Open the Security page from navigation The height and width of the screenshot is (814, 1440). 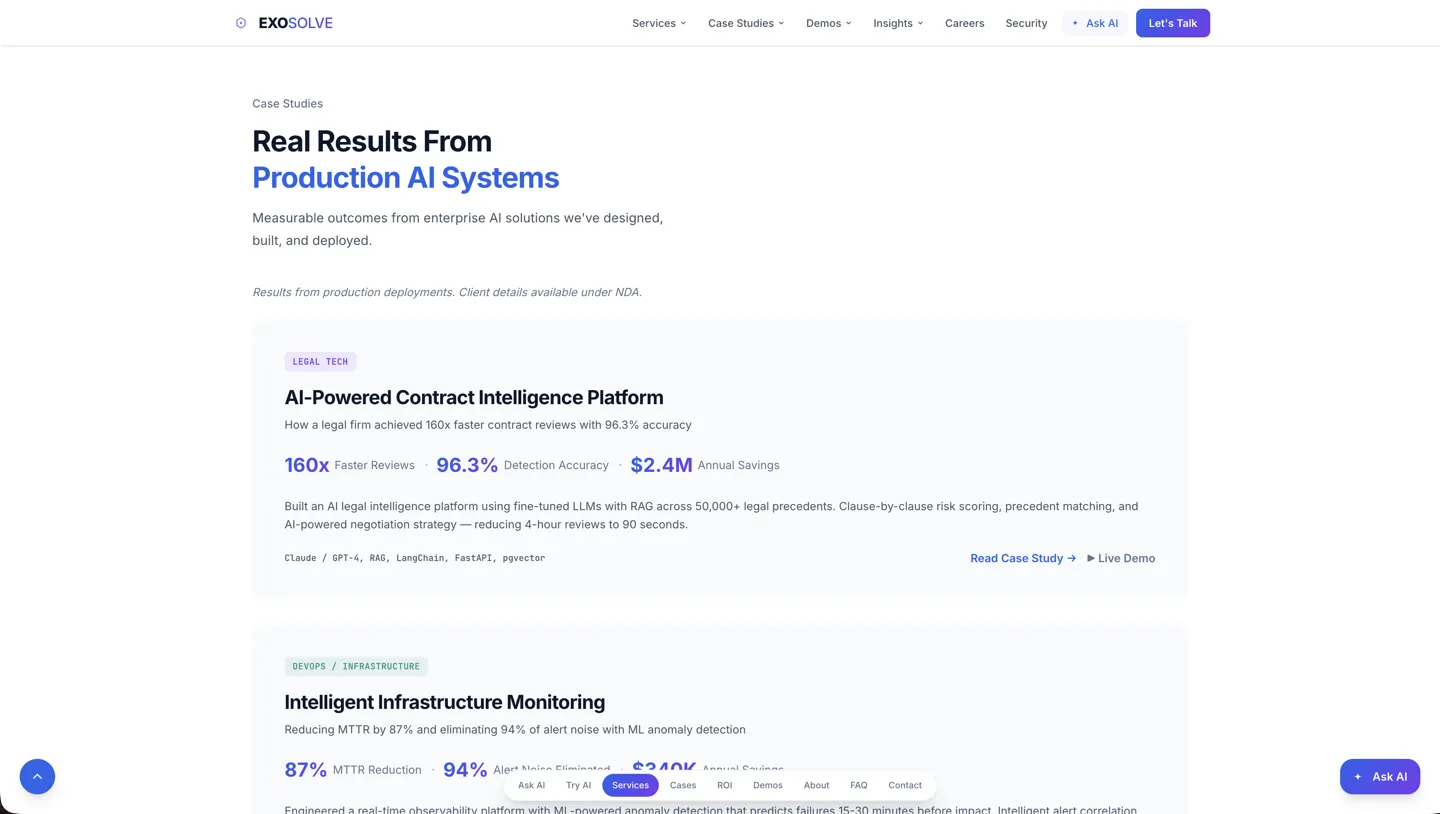[x=1026, y=23]
